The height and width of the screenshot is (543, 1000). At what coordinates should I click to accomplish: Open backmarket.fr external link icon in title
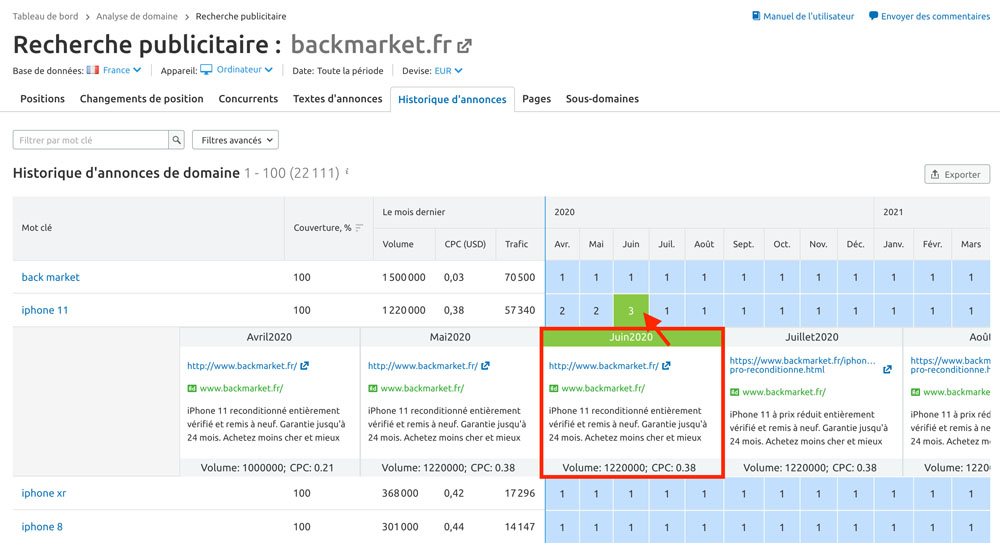click(x=464, y=46)
